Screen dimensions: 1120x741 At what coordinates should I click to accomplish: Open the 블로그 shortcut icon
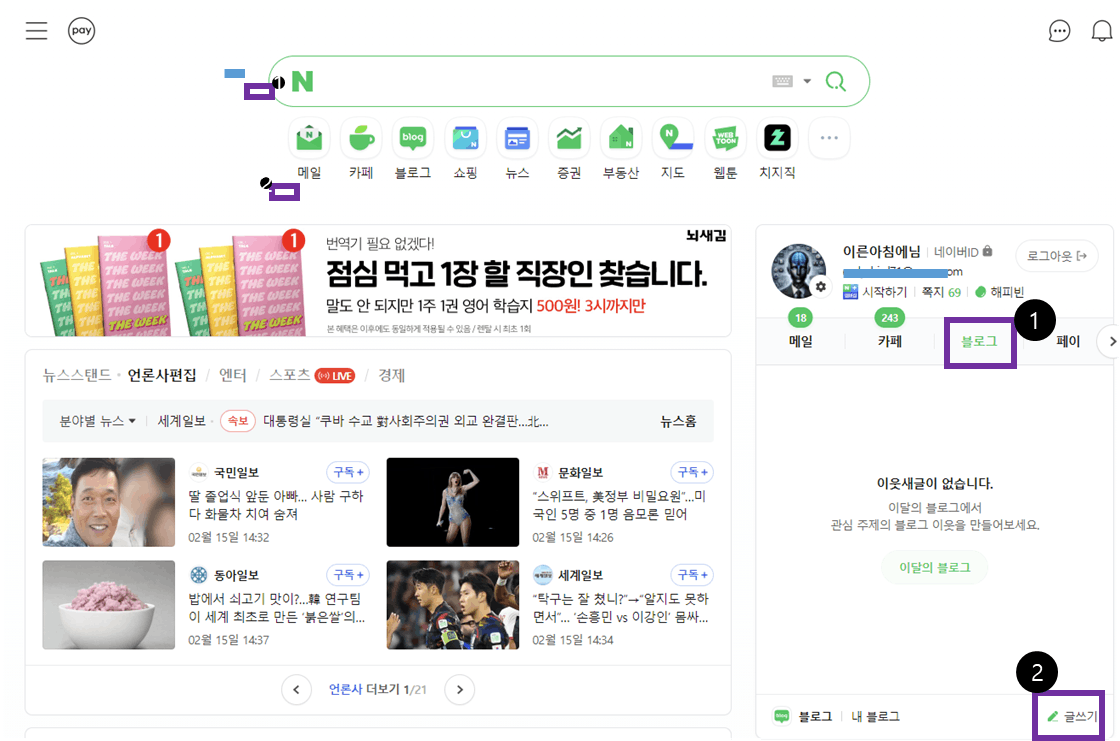[413, 139]
